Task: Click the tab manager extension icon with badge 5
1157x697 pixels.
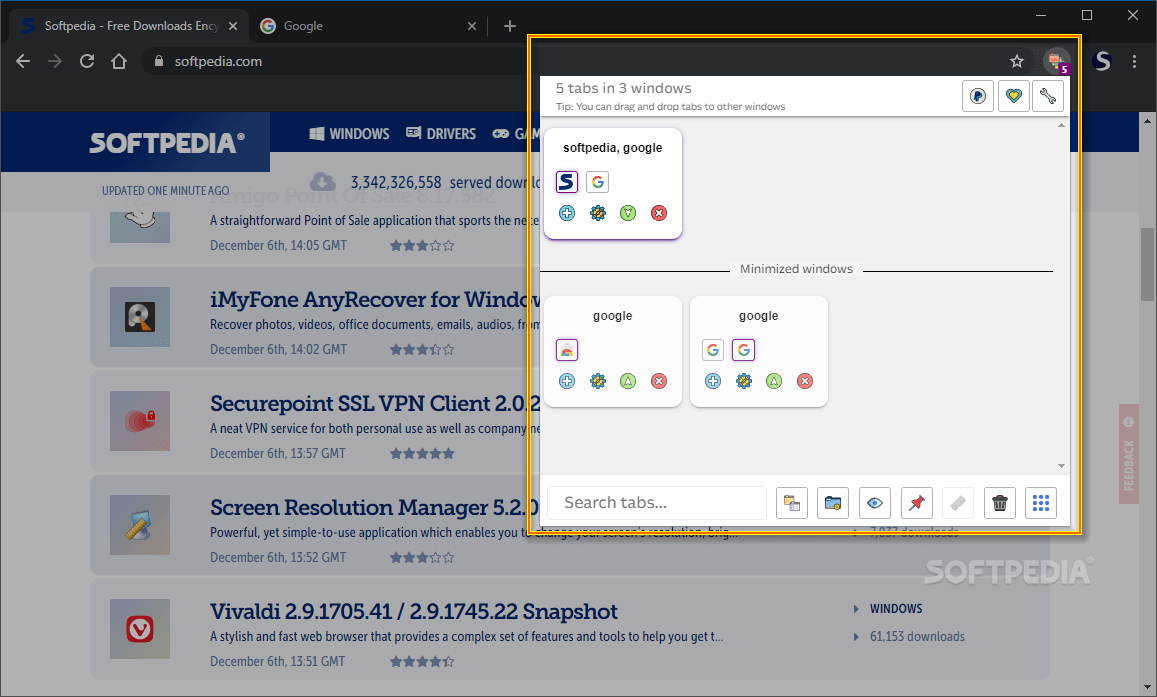Action: point(1057,61)
